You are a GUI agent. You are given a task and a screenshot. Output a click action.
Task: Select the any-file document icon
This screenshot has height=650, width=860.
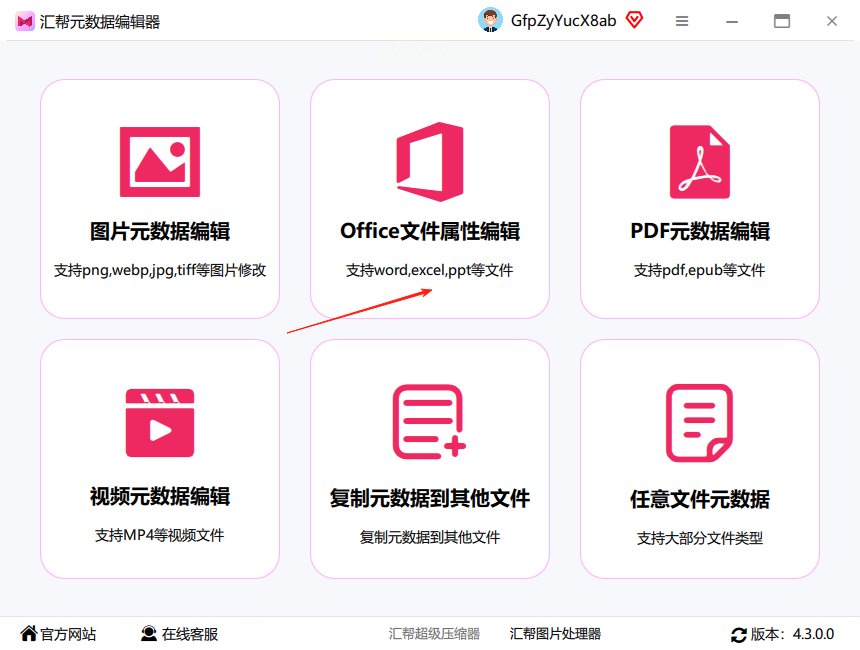[699, 423]
